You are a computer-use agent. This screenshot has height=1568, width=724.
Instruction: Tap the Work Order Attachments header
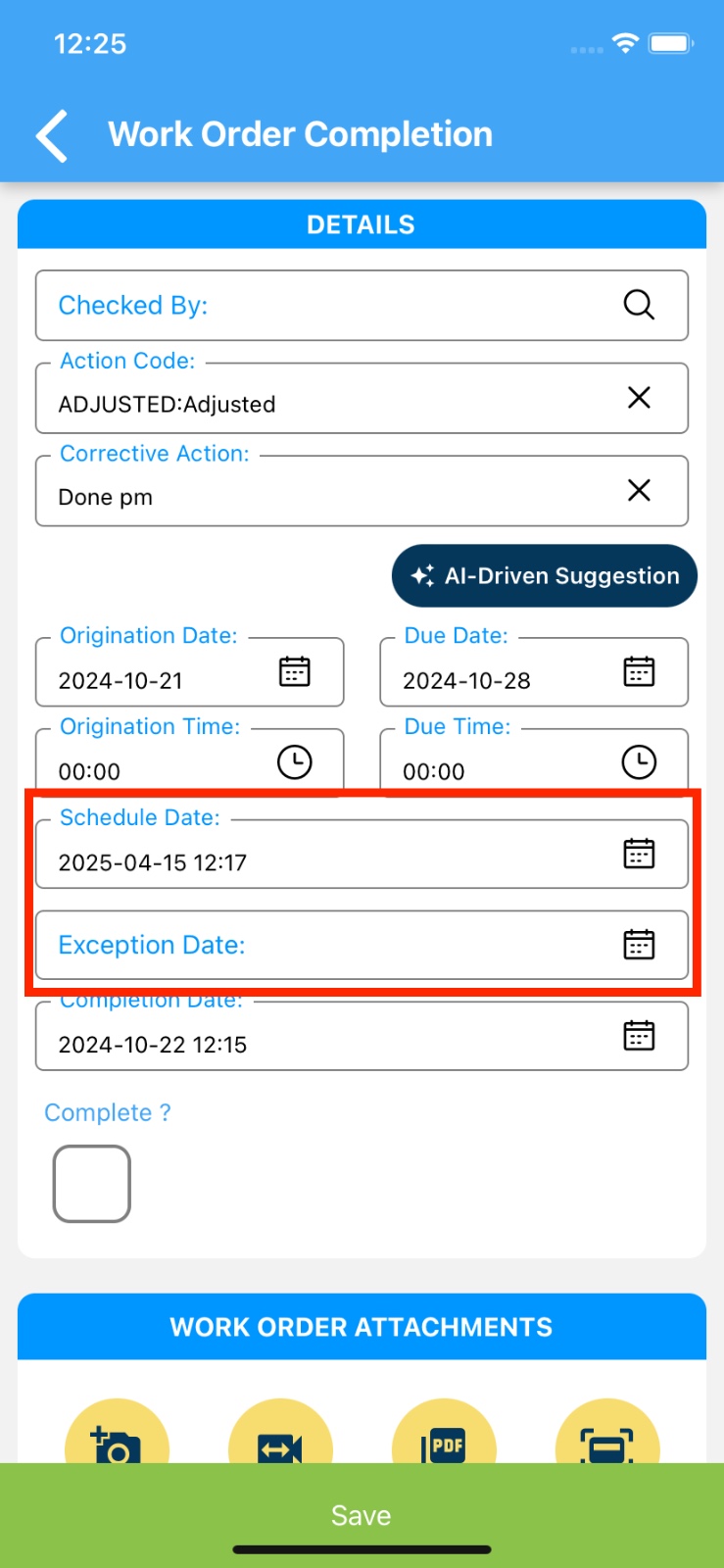click(362, 1327)
